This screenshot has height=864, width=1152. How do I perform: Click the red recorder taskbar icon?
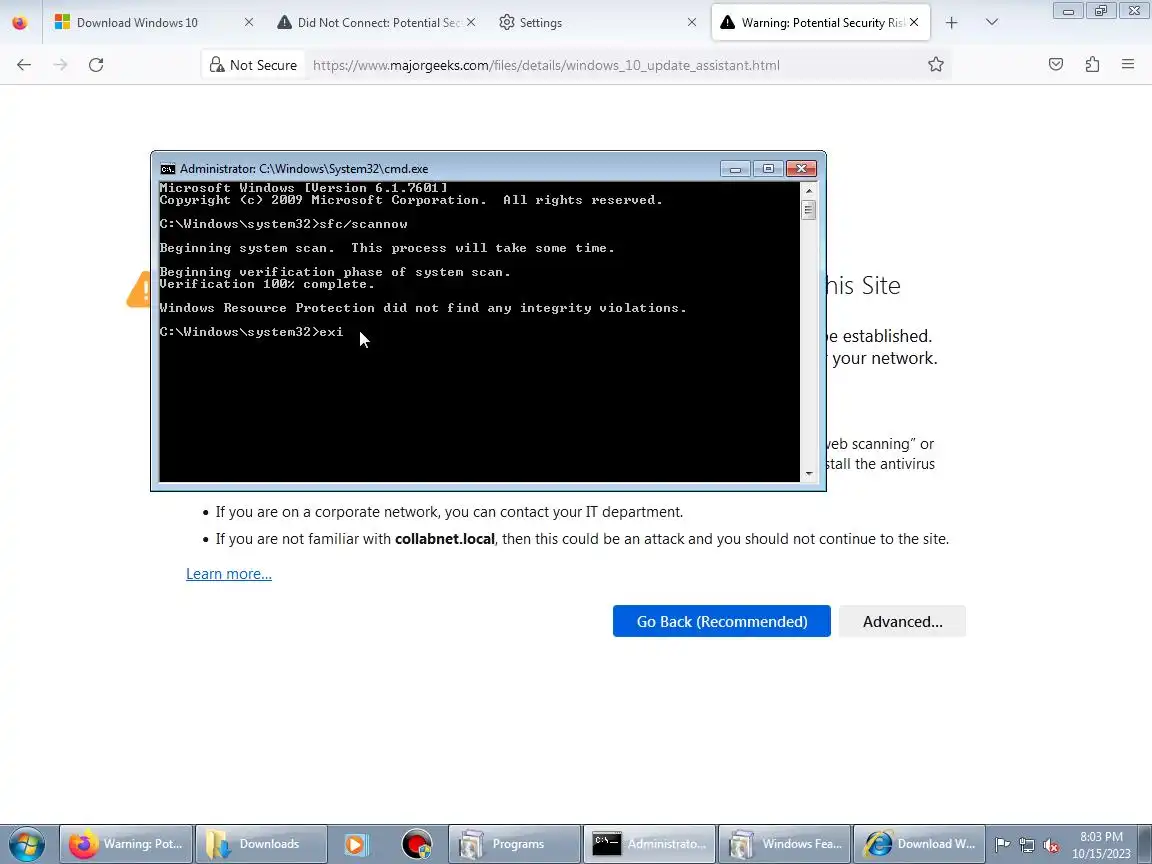tap(417, 844)
